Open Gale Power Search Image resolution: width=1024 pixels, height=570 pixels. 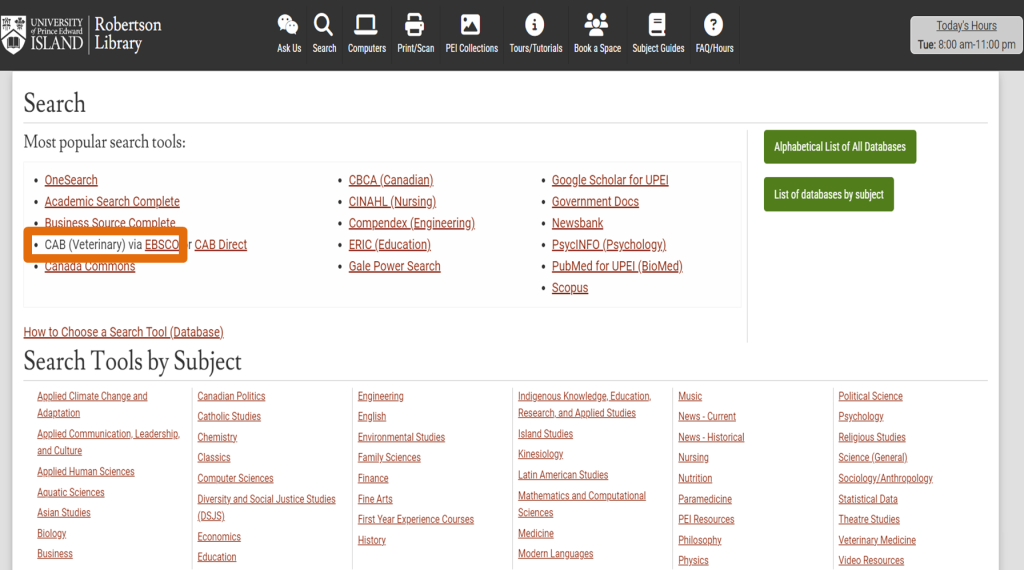(x=394, y=266)
